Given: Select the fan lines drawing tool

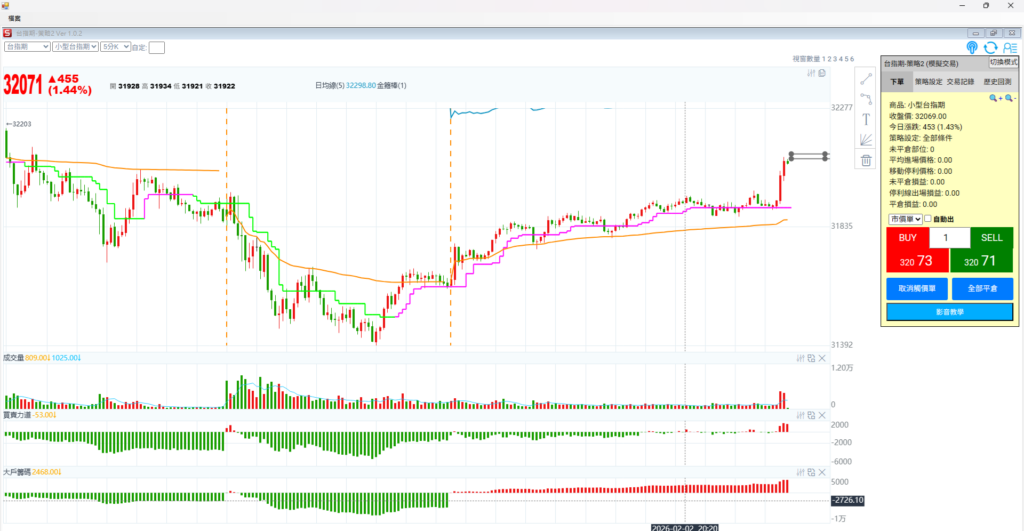Looking at the screenshot, I should pyautogui.click(x=866, y=140).
